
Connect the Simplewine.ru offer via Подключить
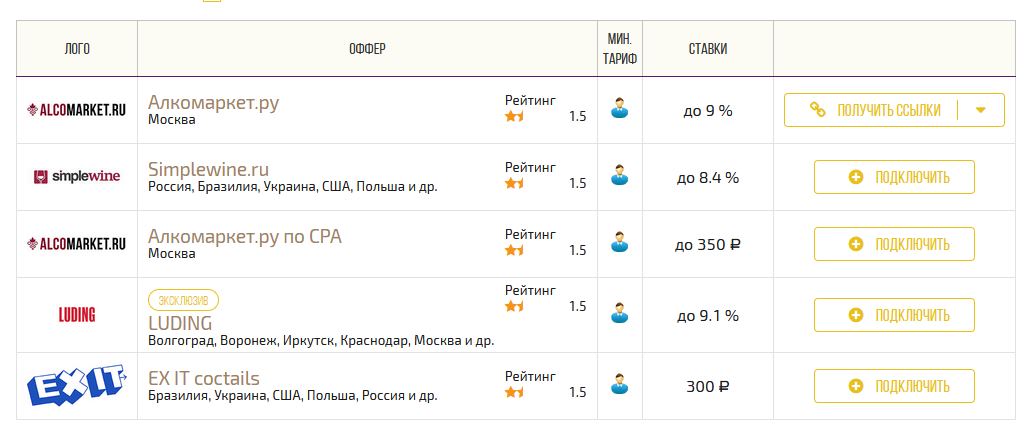click(x=894, y=177)
